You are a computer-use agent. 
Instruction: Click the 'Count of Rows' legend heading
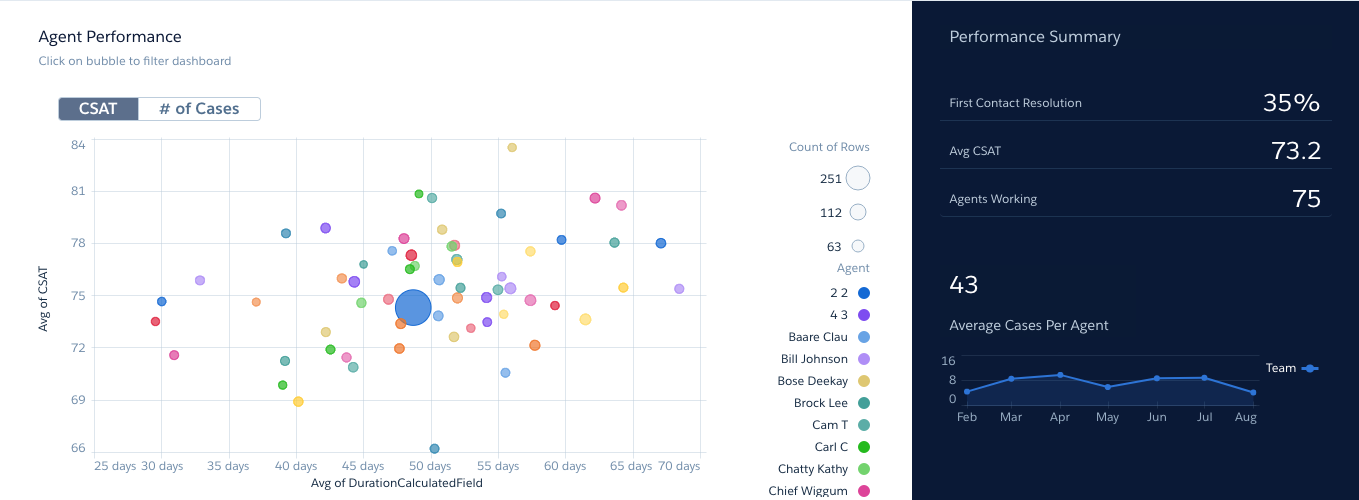[829, 147]
